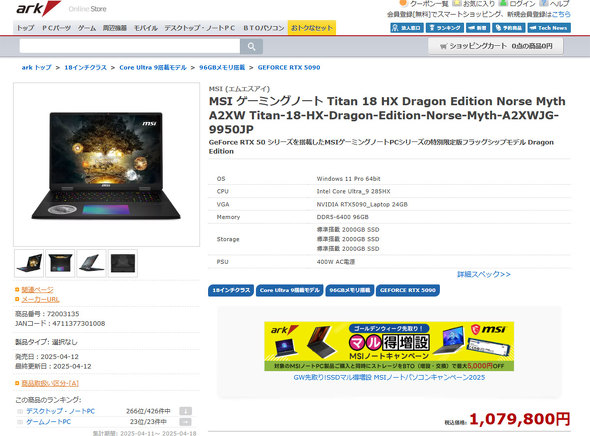The image size is (590, 436).
Task: Click the login person icon link
Action: click(x=517, y=4)
